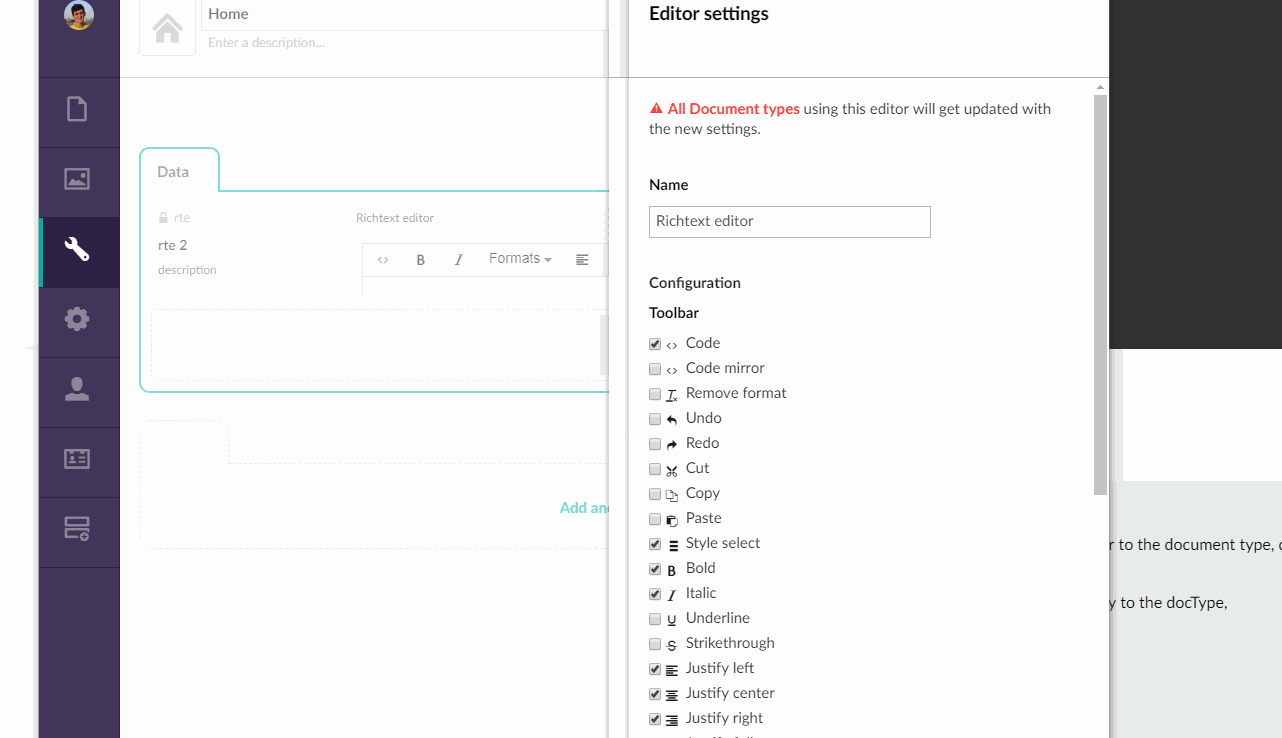Click the source code toolbar button in rte preview
Viewport: 1282px width, 738px height.
383,260
